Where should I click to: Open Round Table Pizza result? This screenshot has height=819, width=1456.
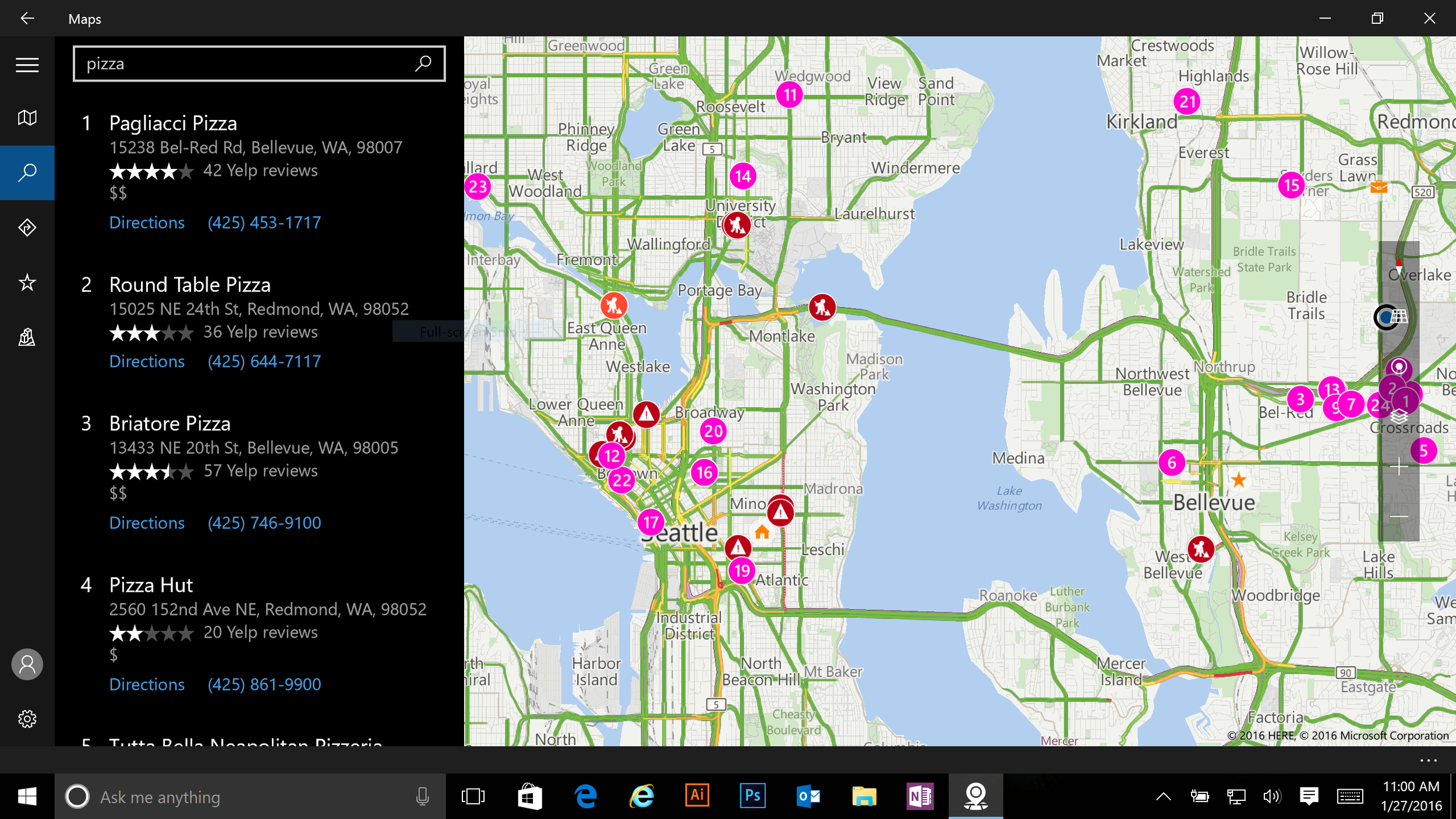[x=190, y=285]
